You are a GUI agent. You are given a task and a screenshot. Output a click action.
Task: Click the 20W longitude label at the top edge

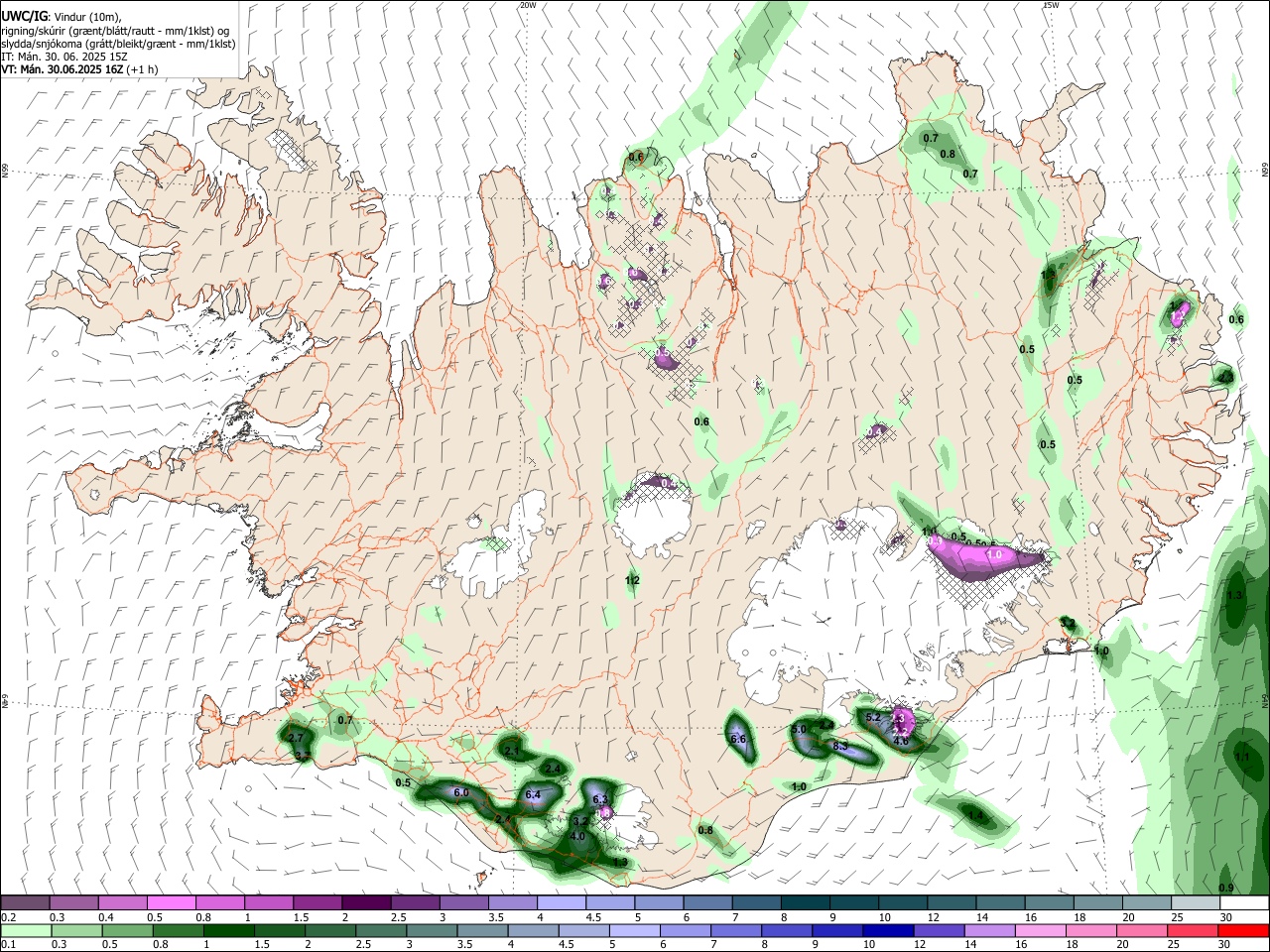[528, 5]
